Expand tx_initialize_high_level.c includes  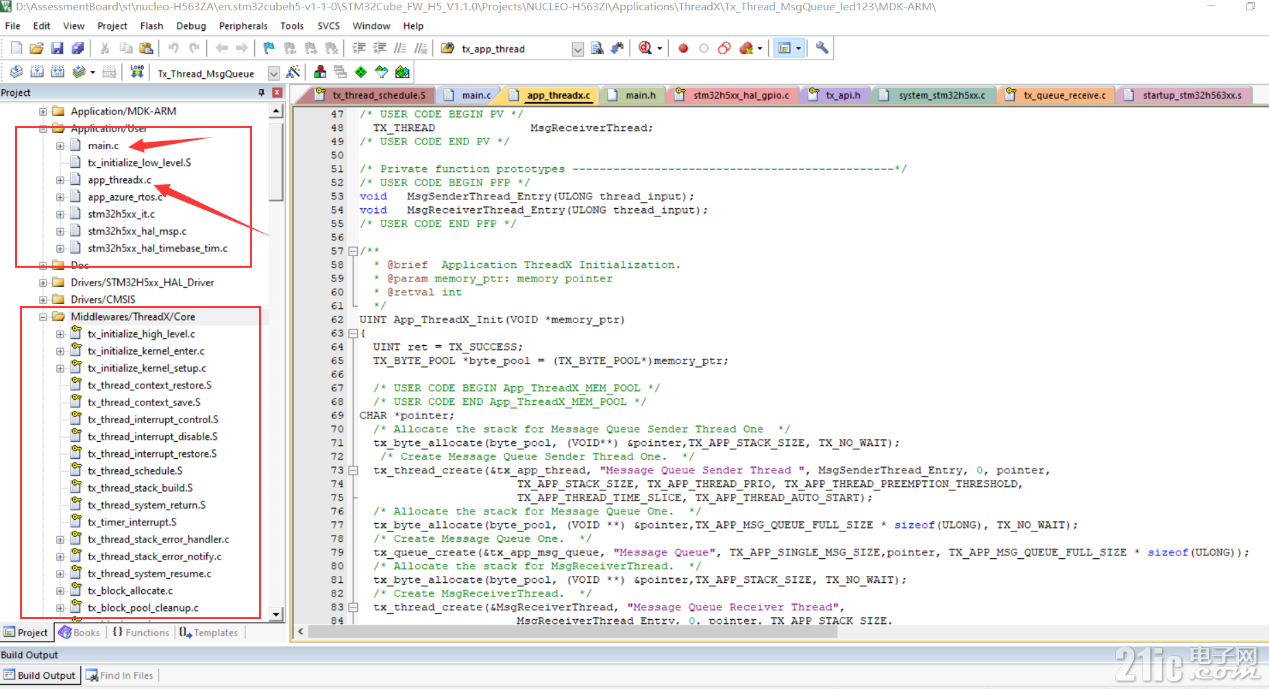pyautogui.click(x=60, y=334)
